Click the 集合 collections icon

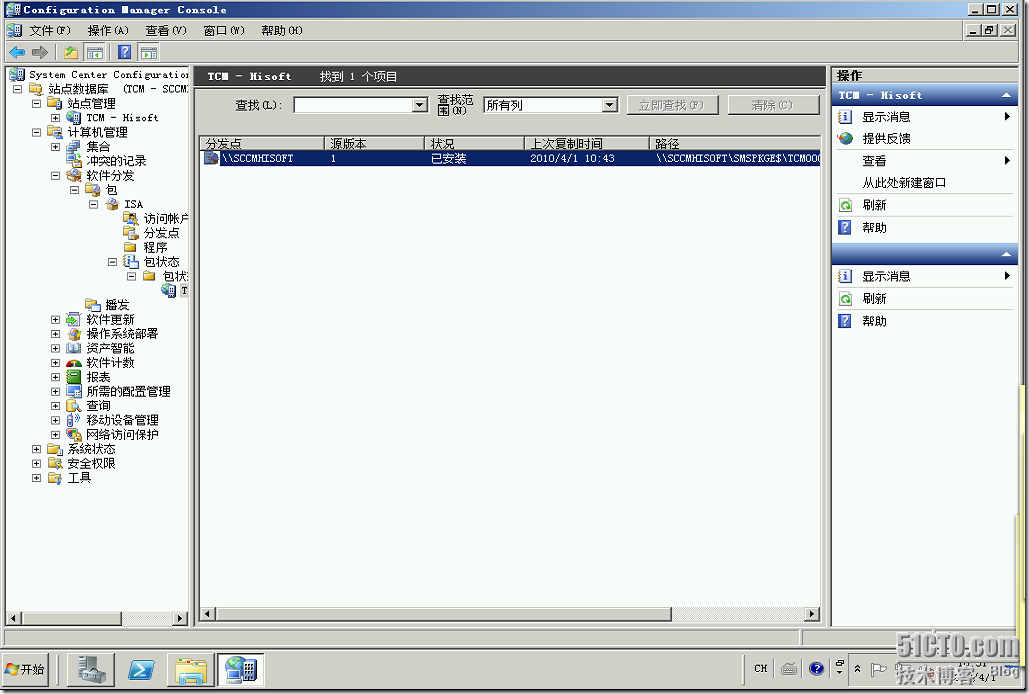74,147
